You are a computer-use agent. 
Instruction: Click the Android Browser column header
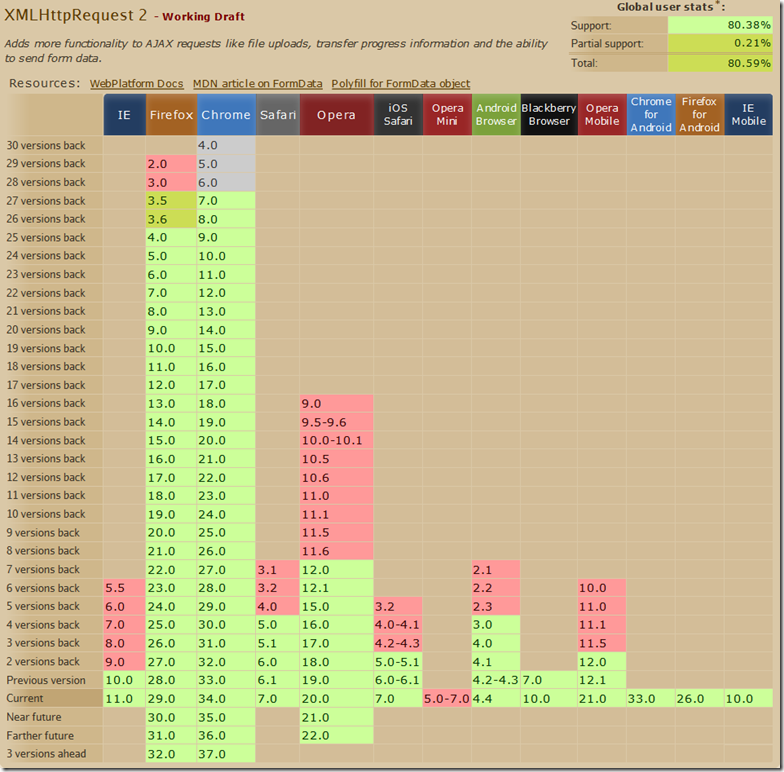(x=496, y=114)
